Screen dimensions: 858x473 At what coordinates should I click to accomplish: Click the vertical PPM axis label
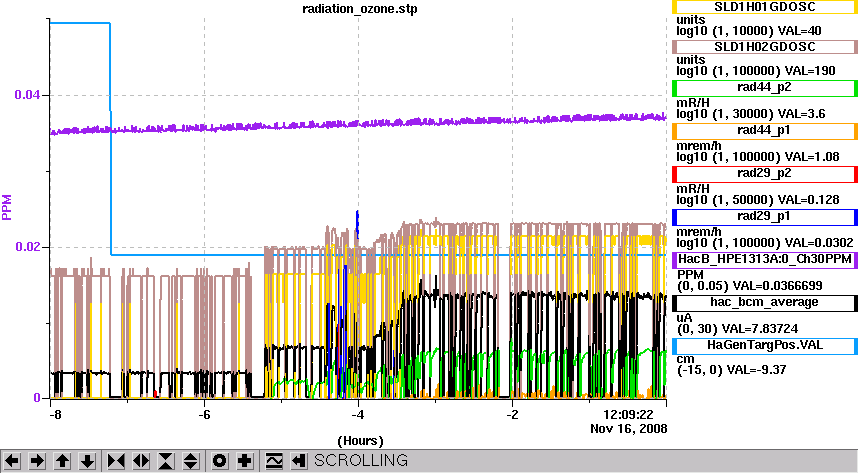point(7,207)
